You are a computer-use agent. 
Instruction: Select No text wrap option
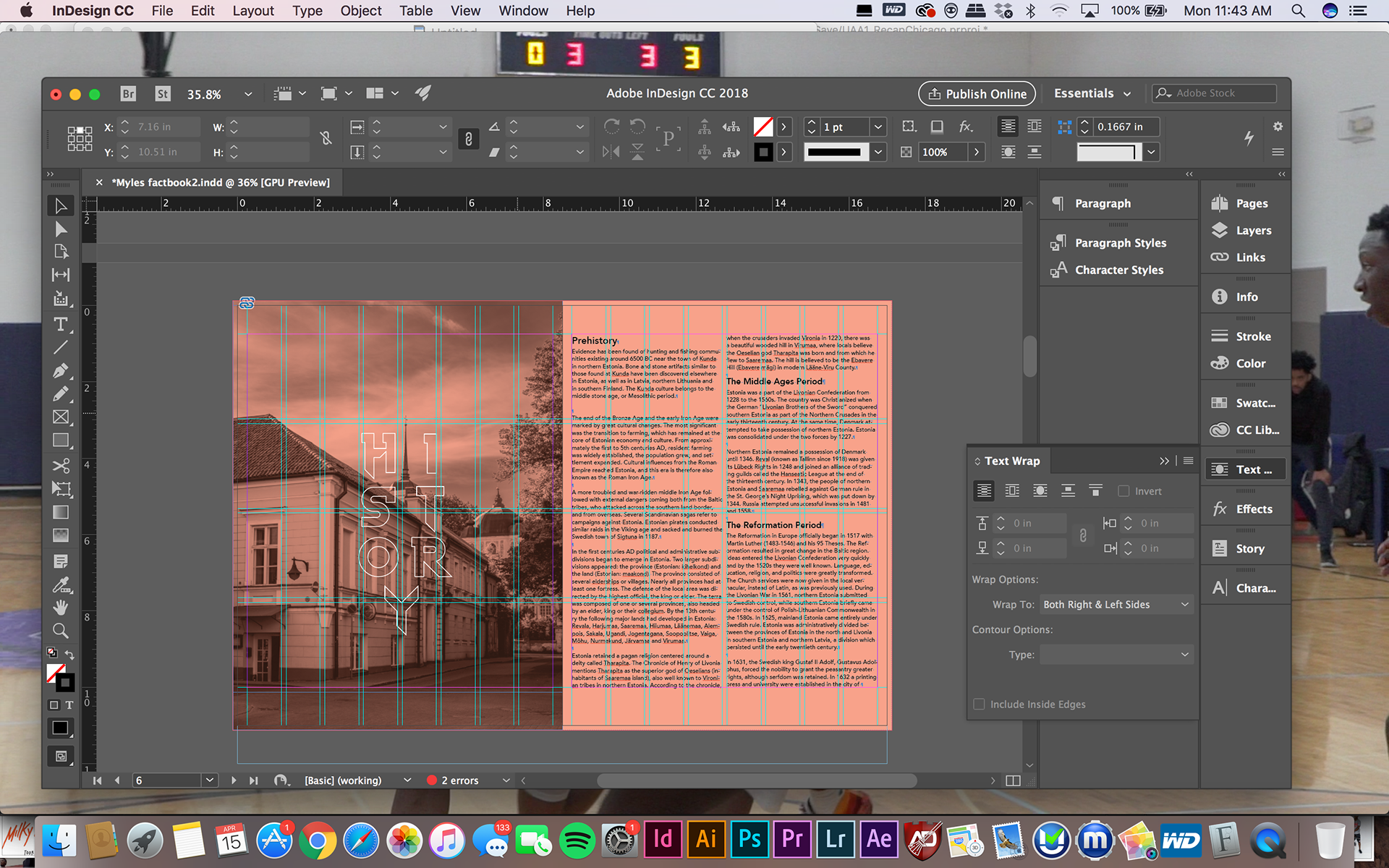pyautogui.click(x=984, y=491)
